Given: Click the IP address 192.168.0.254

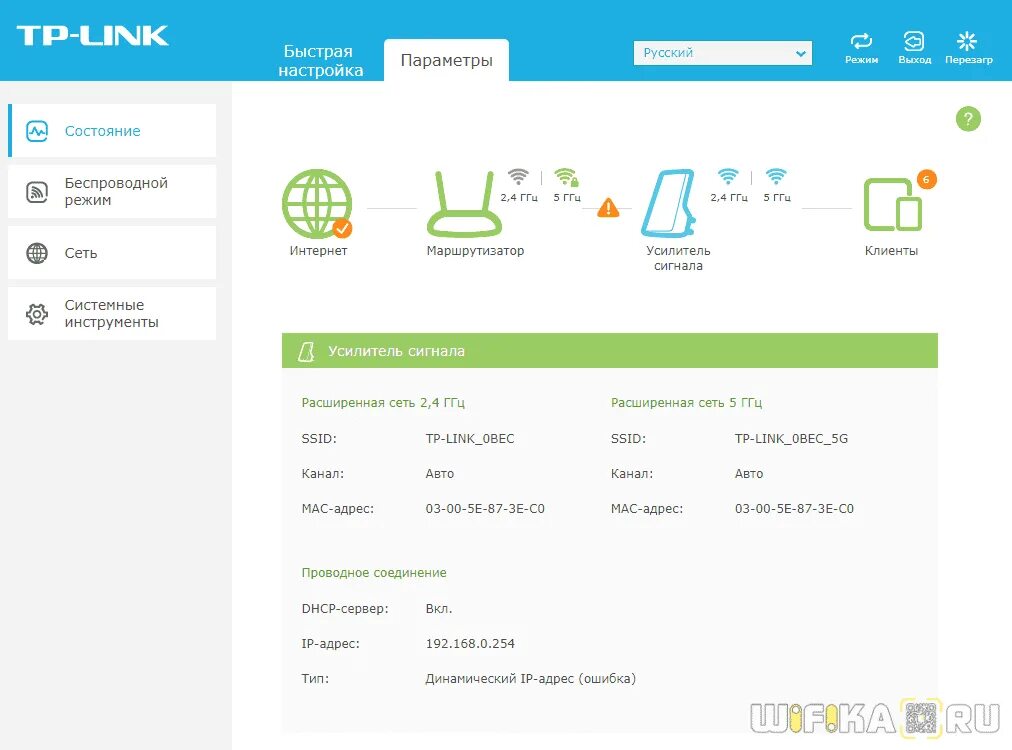Looking at the screenshot, I should [470, 644].
